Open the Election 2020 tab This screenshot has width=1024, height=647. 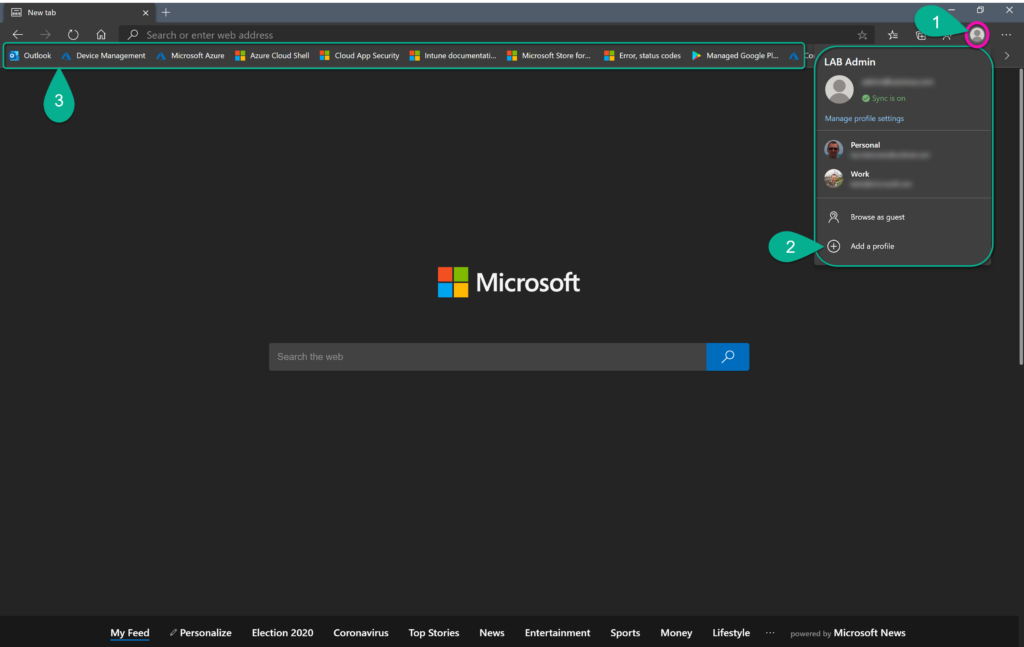pos(282,633)
